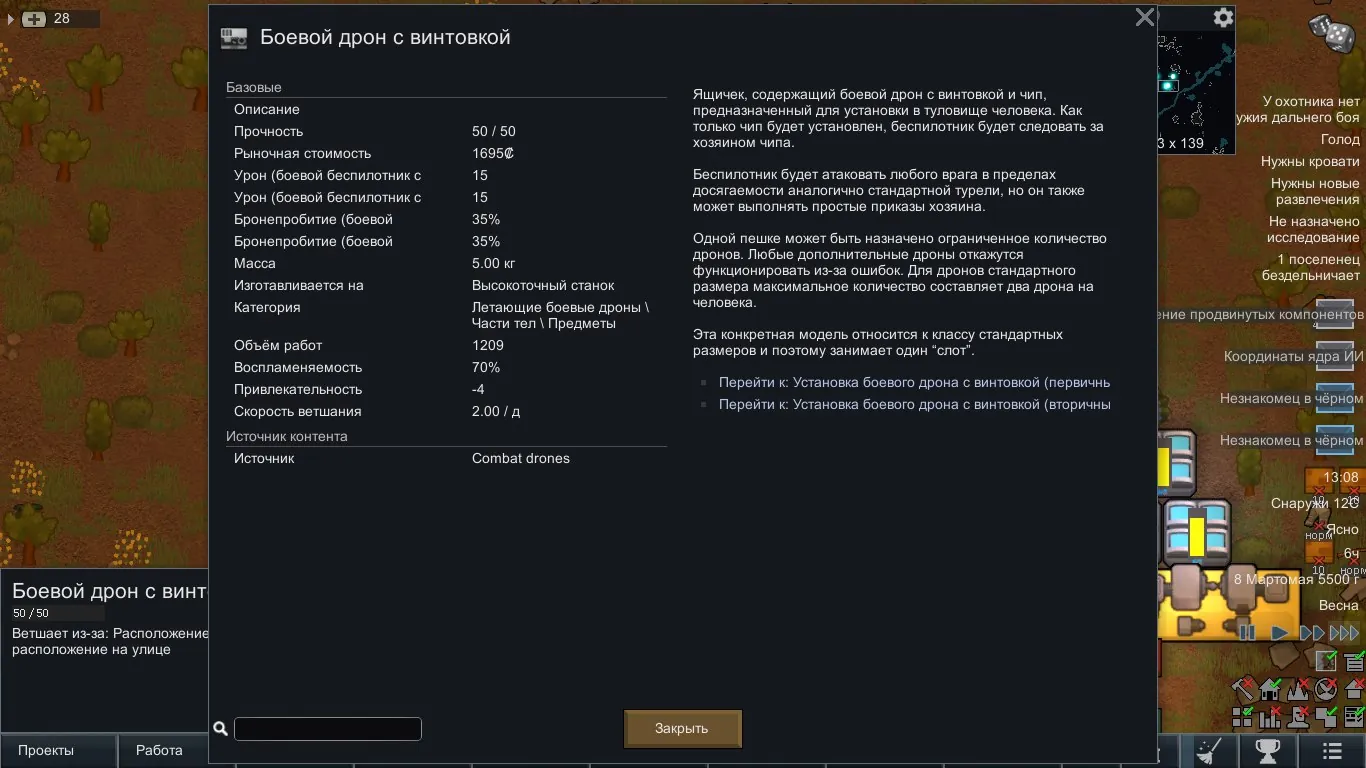
Task: Set game to normal speed play arrow
Action: pos(1279,632)
